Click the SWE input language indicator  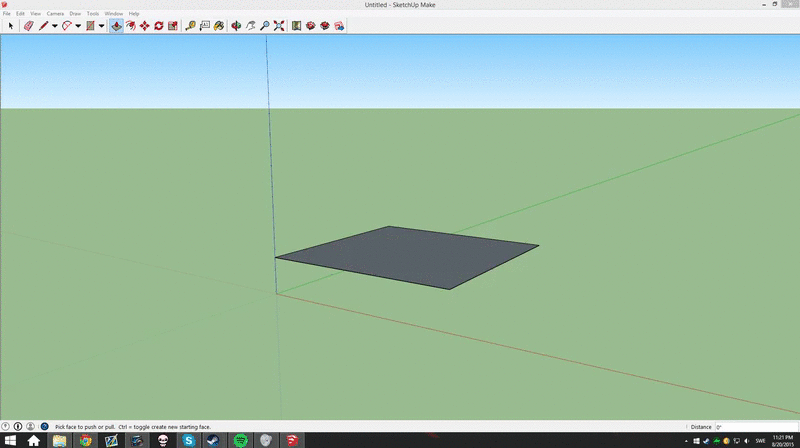tap(760, 441)
